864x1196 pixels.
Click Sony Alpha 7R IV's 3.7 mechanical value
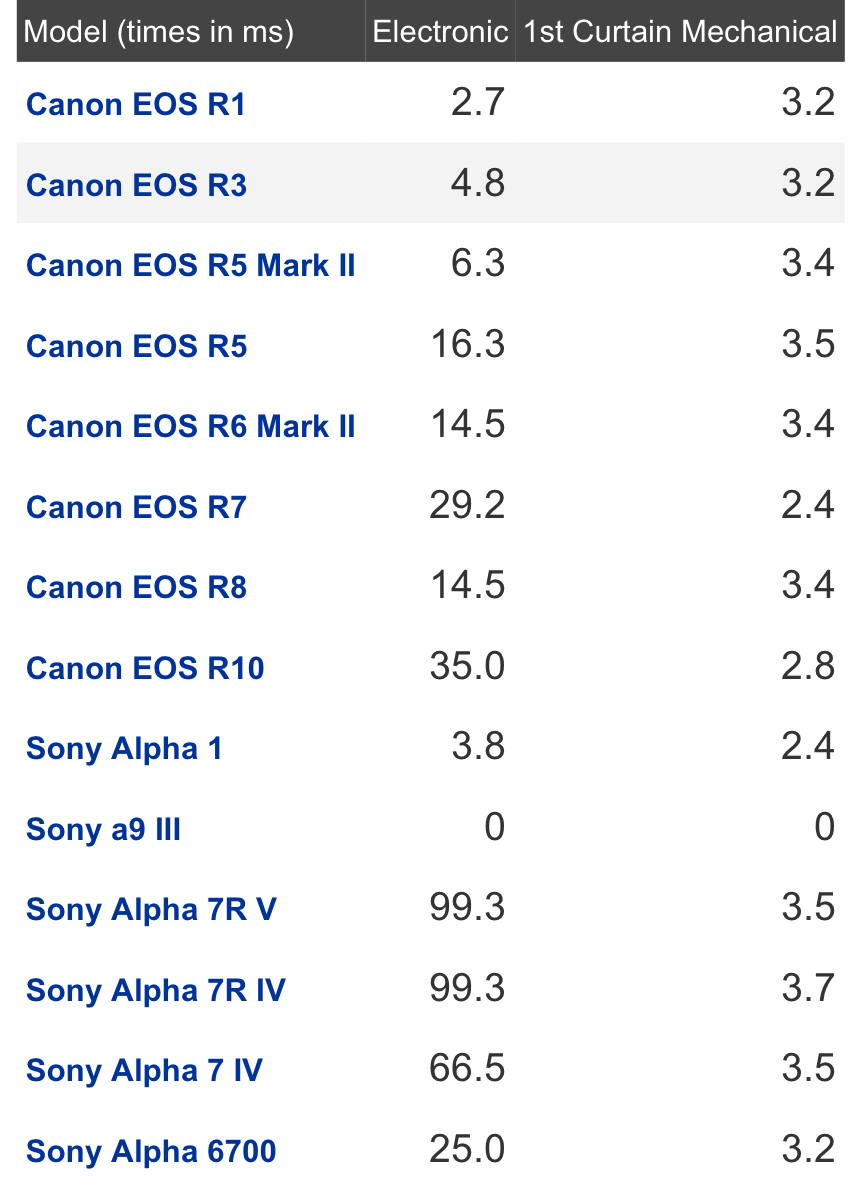pos(808,989)
